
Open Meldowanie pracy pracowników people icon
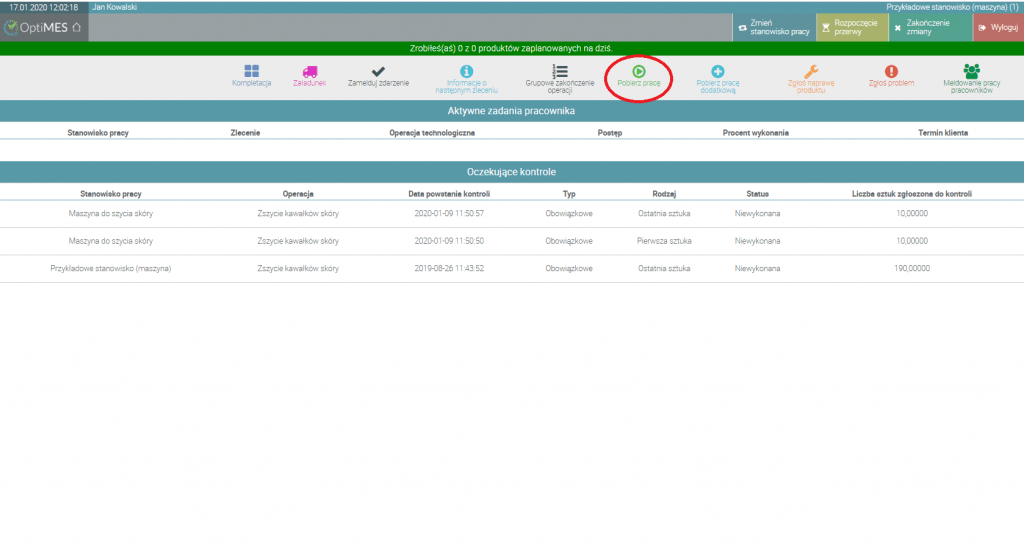tap(972, 71)
